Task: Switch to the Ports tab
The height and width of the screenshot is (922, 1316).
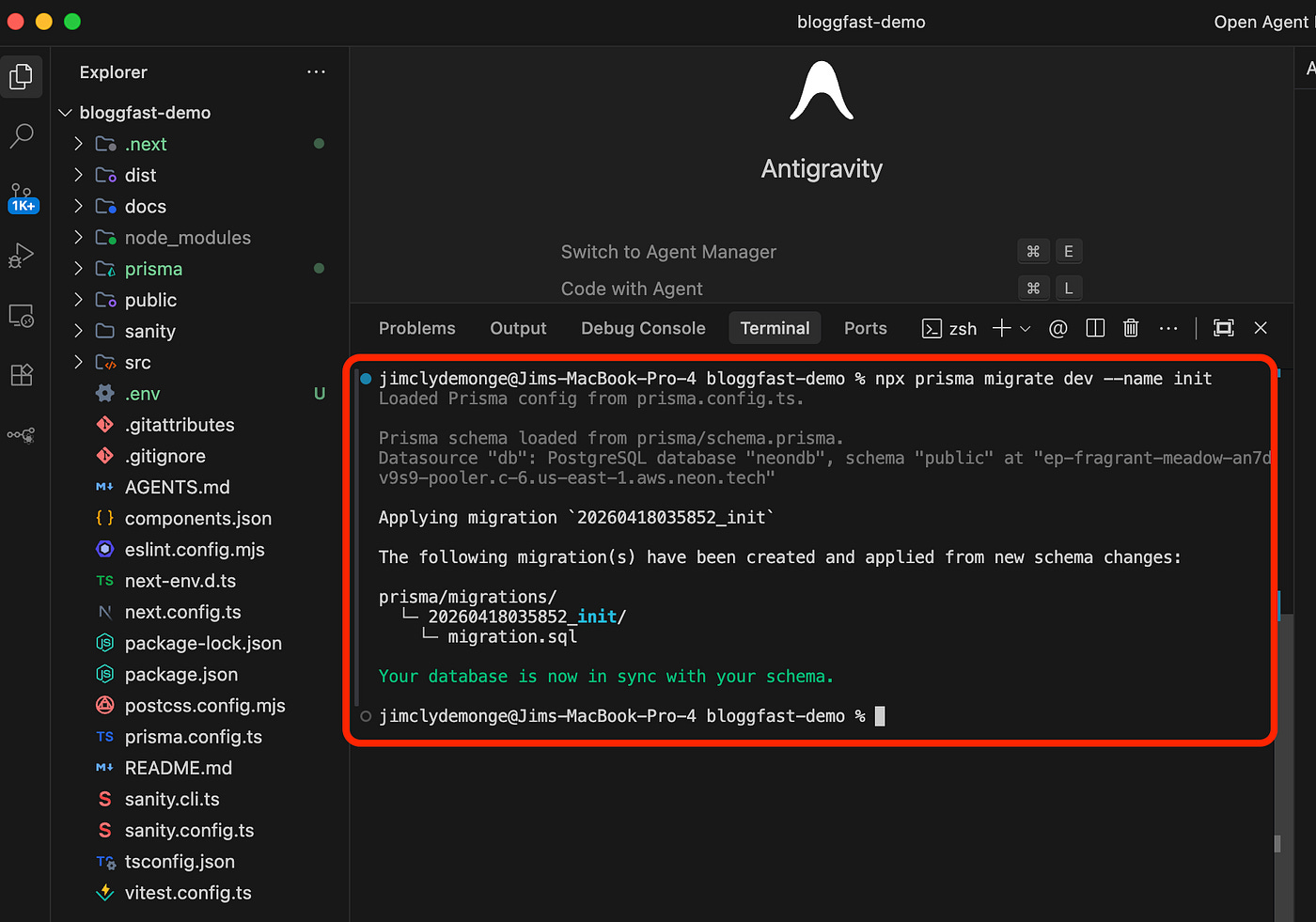Action: 865,328
